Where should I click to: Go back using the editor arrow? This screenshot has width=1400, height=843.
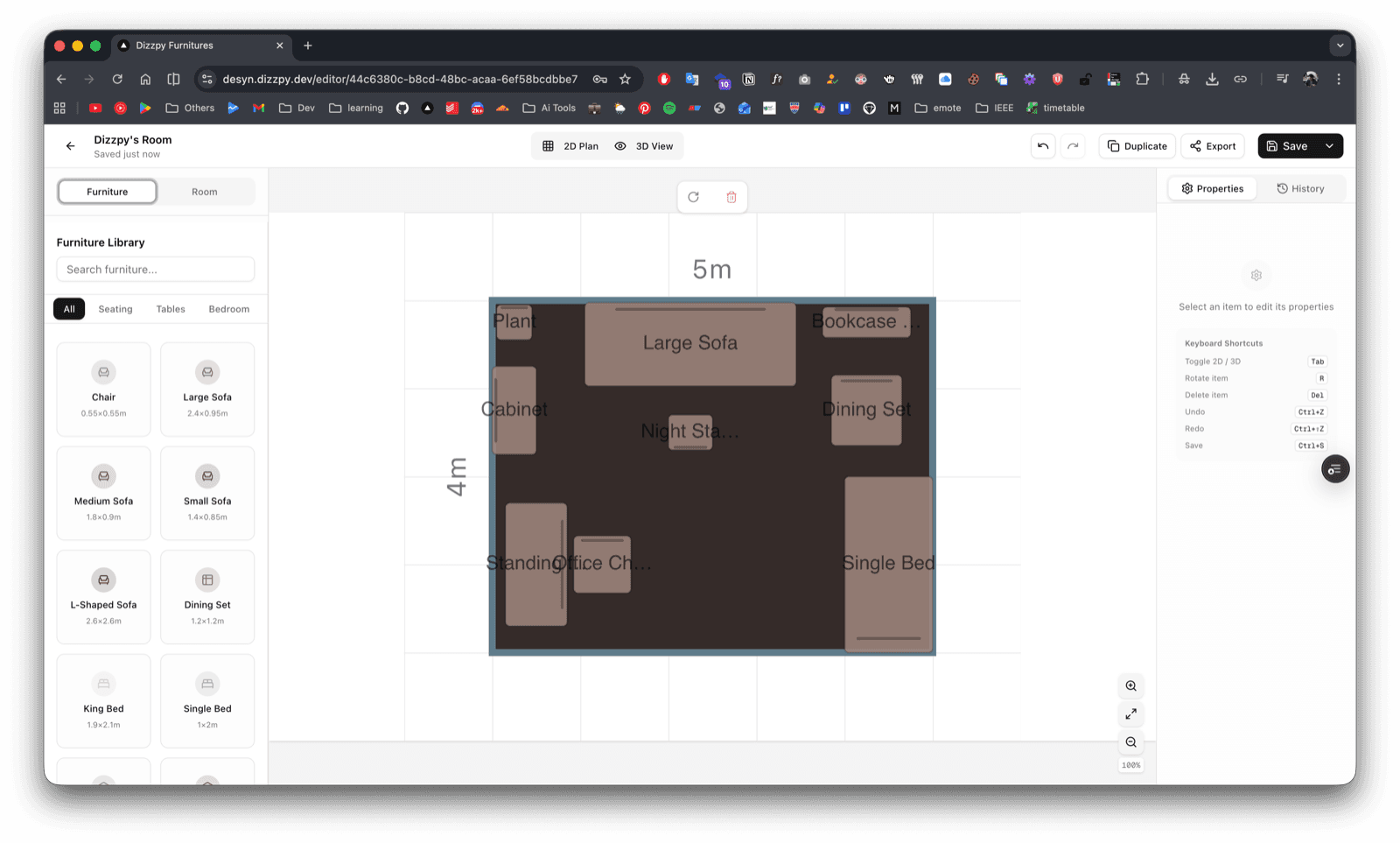(70, 146)
